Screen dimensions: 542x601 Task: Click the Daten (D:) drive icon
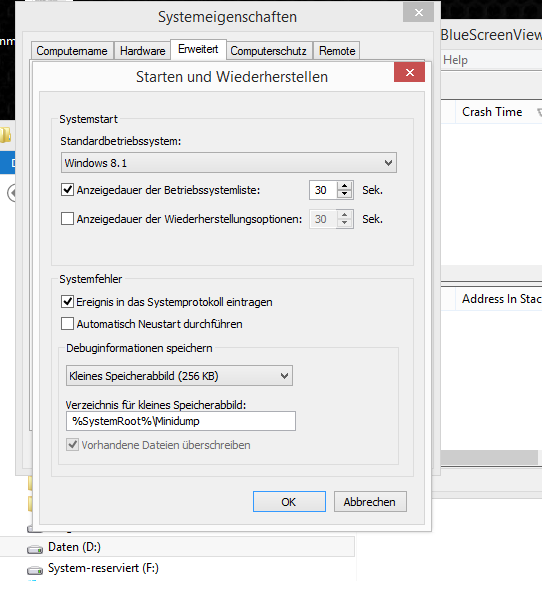pos(35,550)
